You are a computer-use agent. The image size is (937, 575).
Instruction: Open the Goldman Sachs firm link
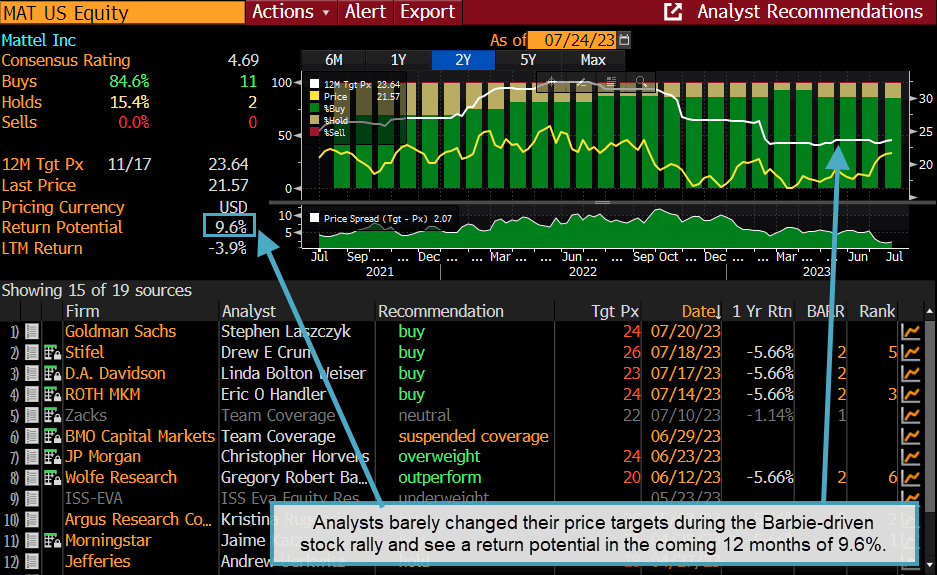[120, 331]
